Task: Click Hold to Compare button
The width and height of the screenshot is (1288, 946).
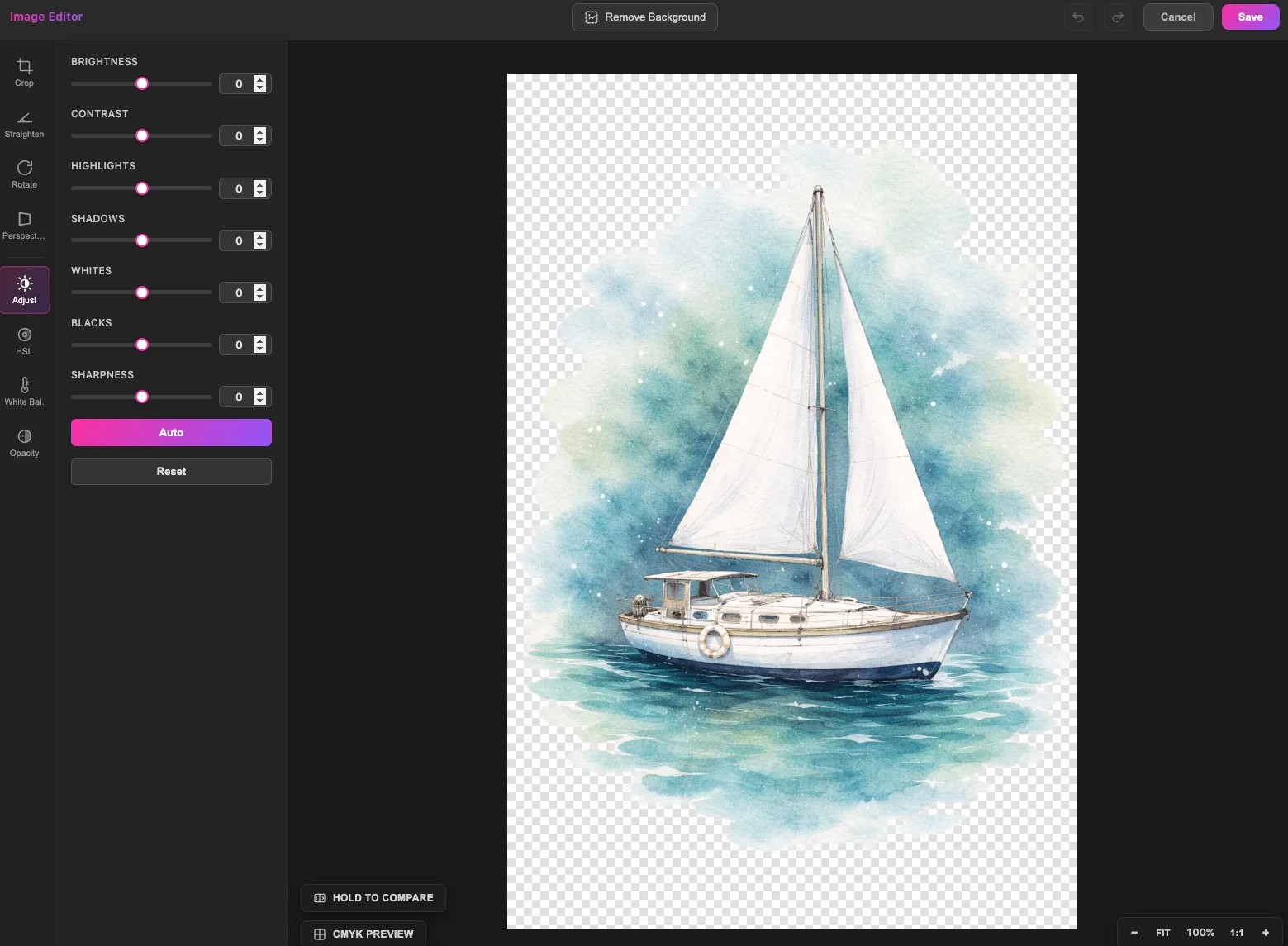Action: [x=373, y=898]
